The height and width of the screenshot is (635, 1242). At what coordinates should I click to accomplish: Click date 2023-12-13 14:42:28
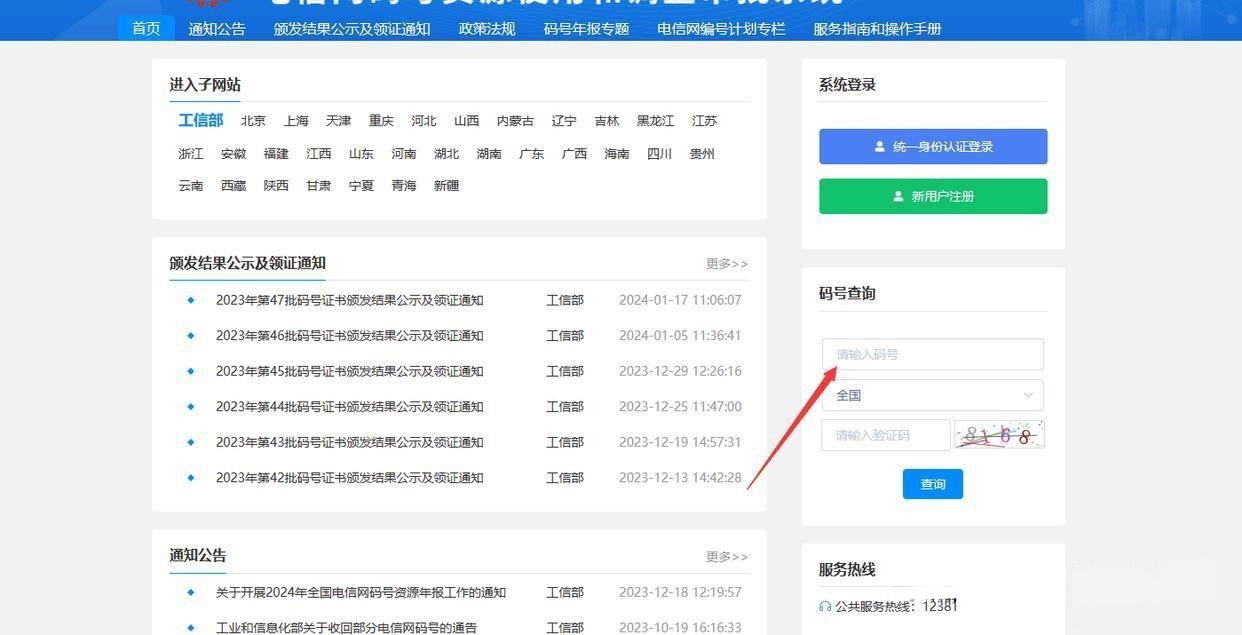(680, 478)
